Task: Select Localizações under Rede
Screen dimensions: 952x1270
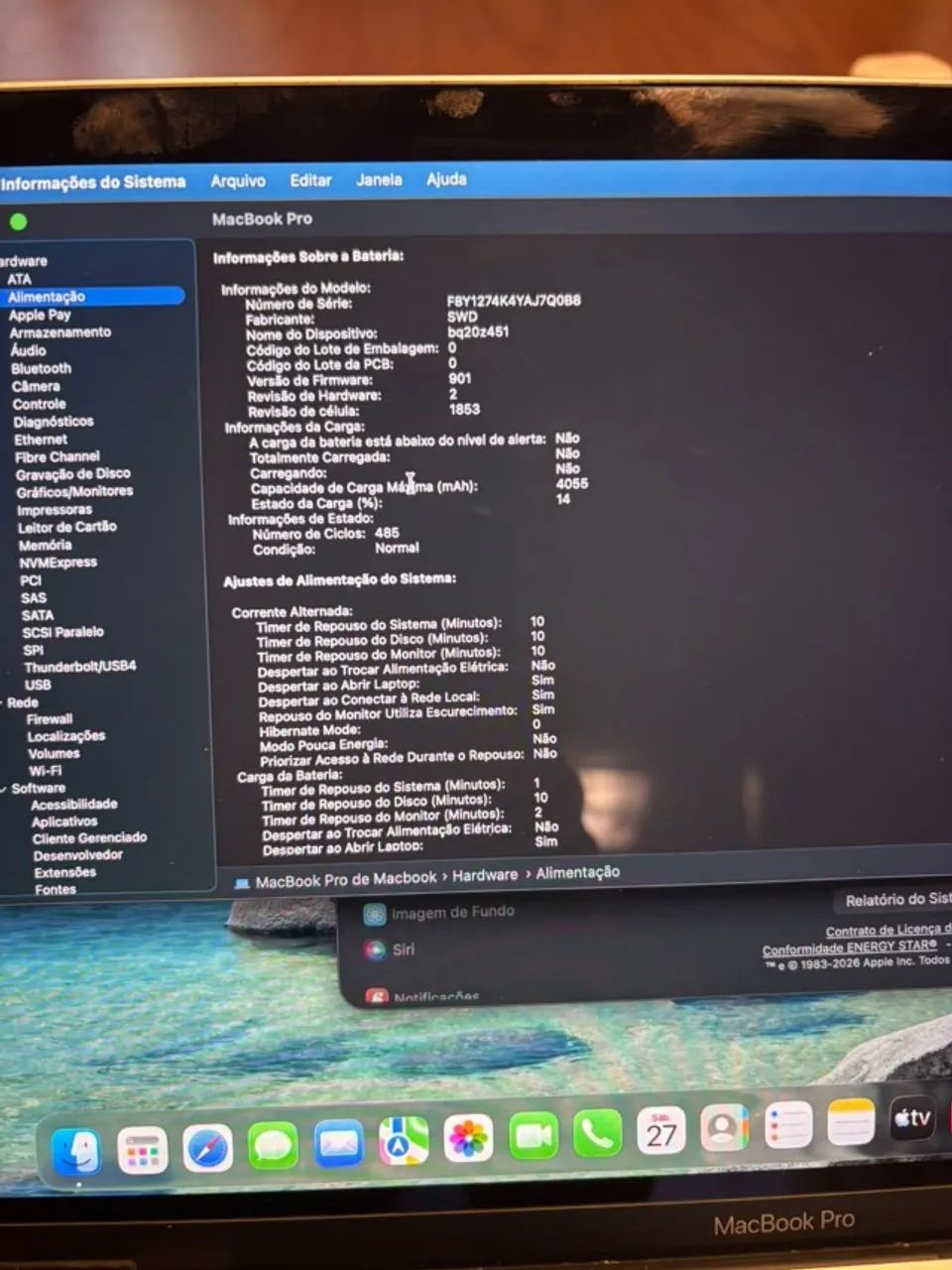Action: point(66,736)
